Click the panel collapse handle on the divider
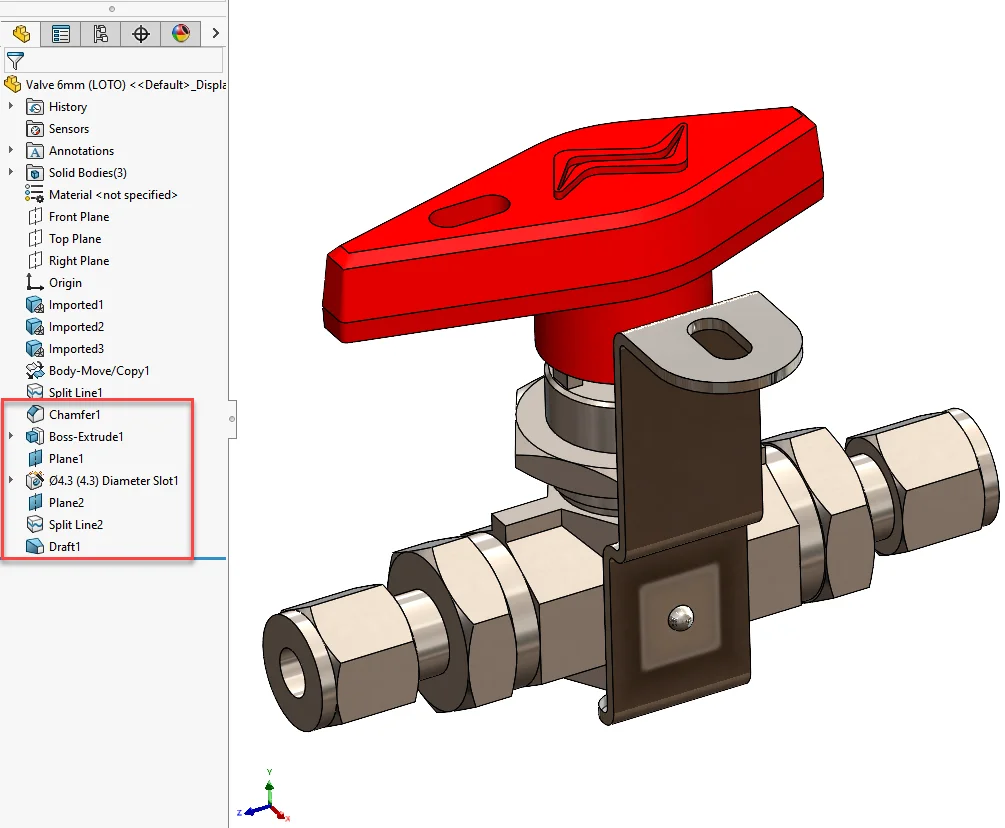 pos(232,418)
